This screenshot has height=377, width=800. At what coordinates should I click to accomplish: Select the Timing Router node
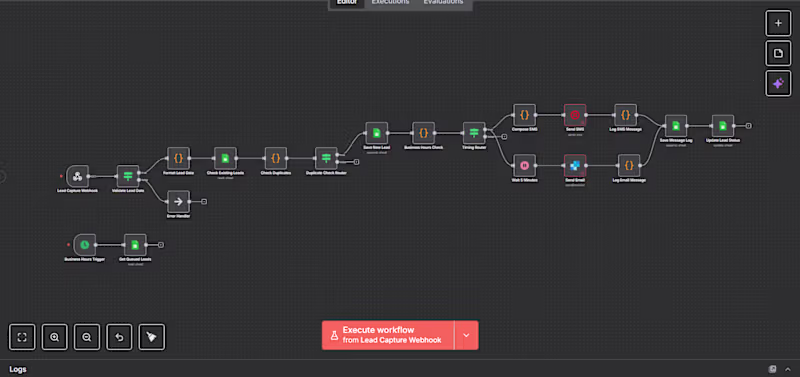pos(474,133)
